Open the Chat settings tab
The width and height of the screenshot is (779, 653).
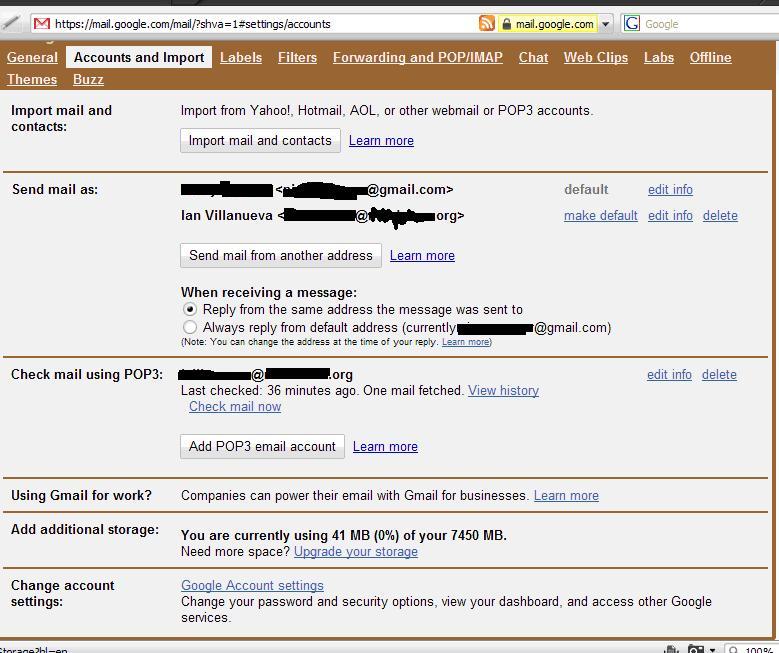533,57
